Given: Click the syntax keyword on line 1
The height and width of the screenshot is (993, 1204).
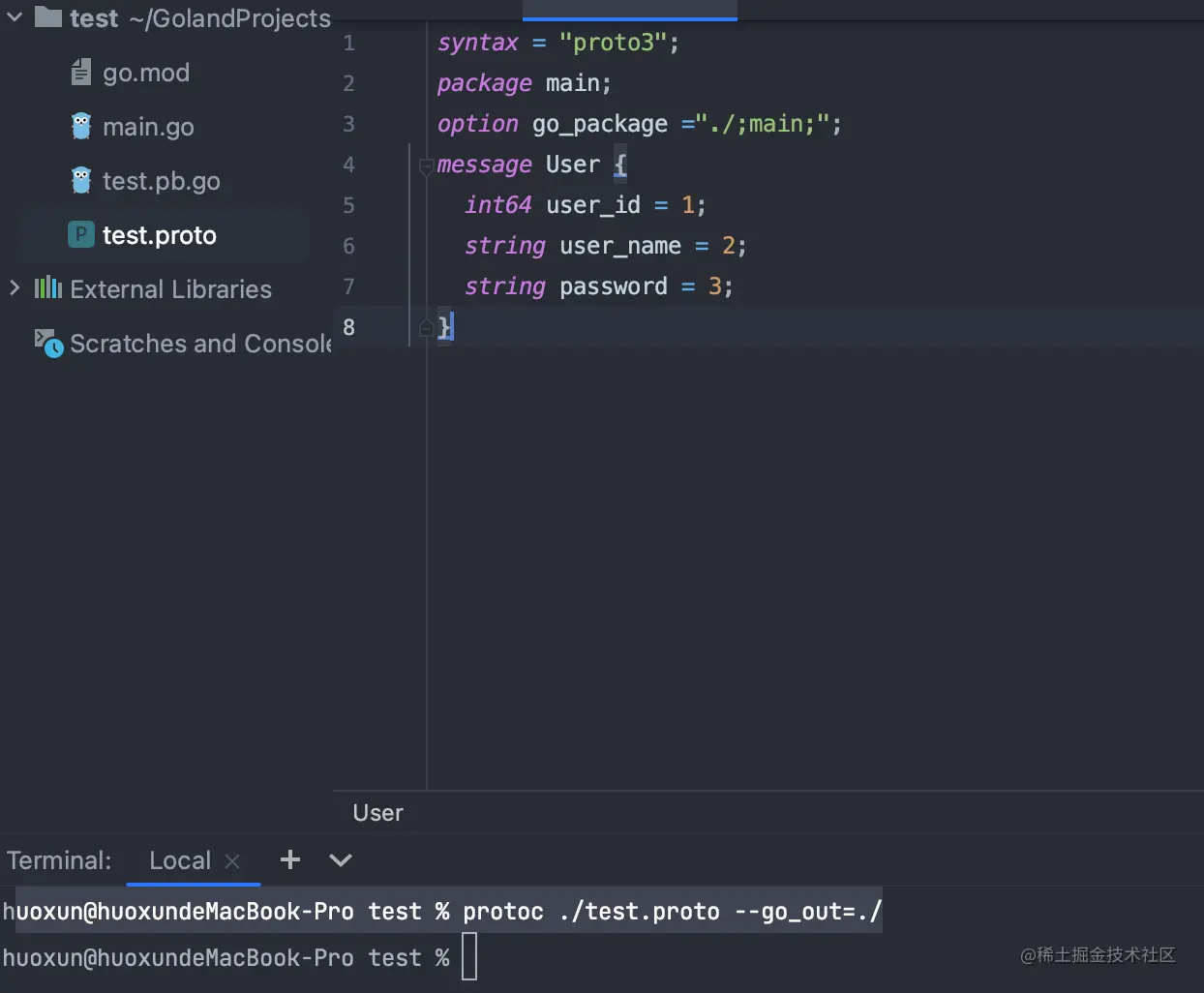Looking at the screenshot, I should pos(478,44).
